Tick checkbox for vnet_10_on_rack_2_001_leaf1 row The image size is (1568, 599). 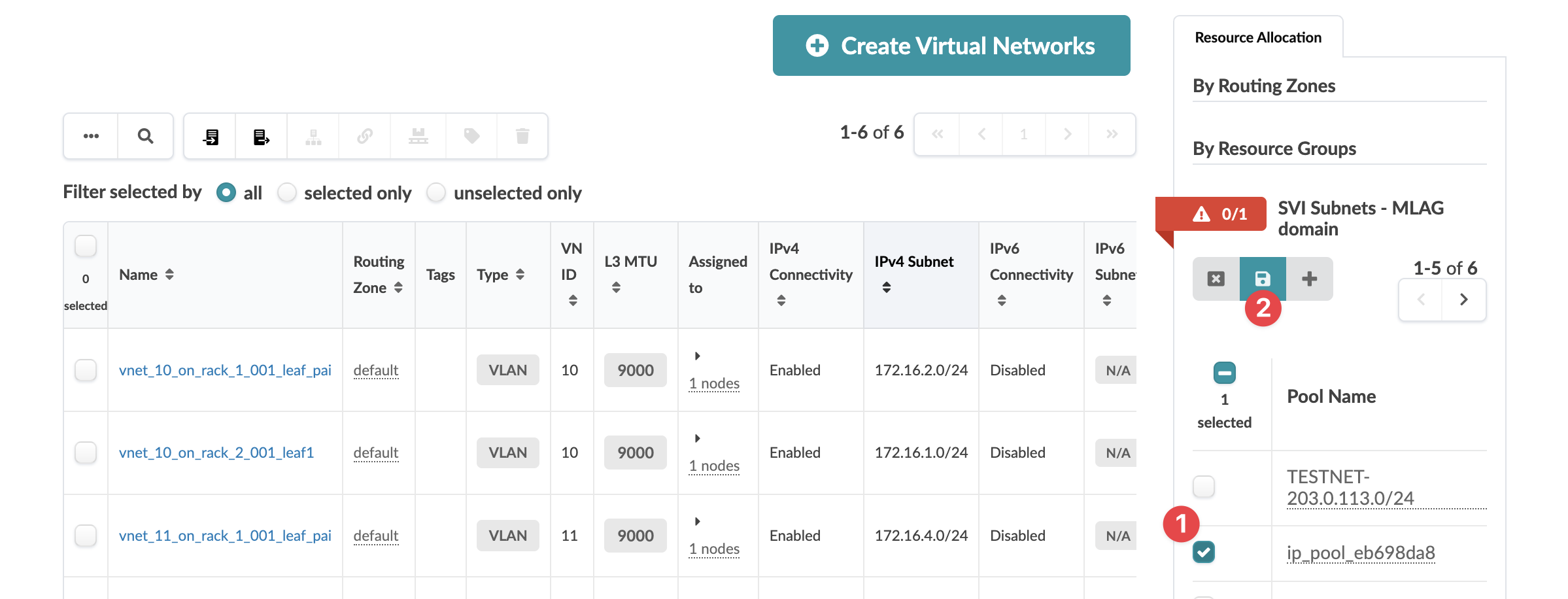point(86,453)
